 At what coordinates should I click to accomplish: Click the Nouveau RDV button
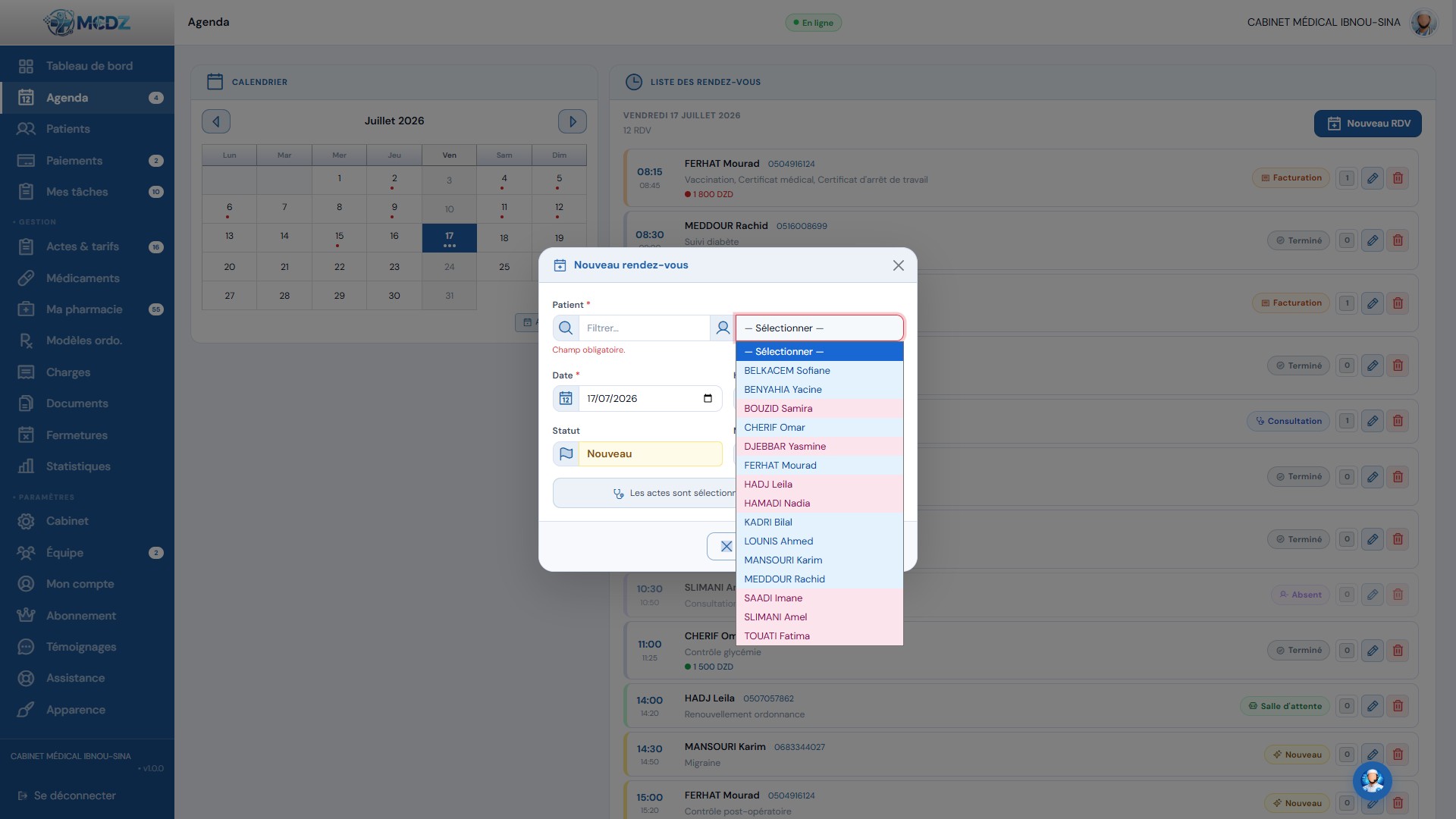click(1367, 124)
